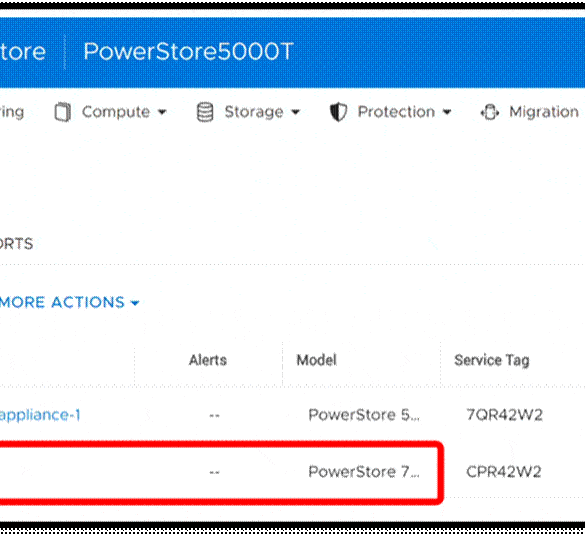Open the Migration menu

(544, 112)
